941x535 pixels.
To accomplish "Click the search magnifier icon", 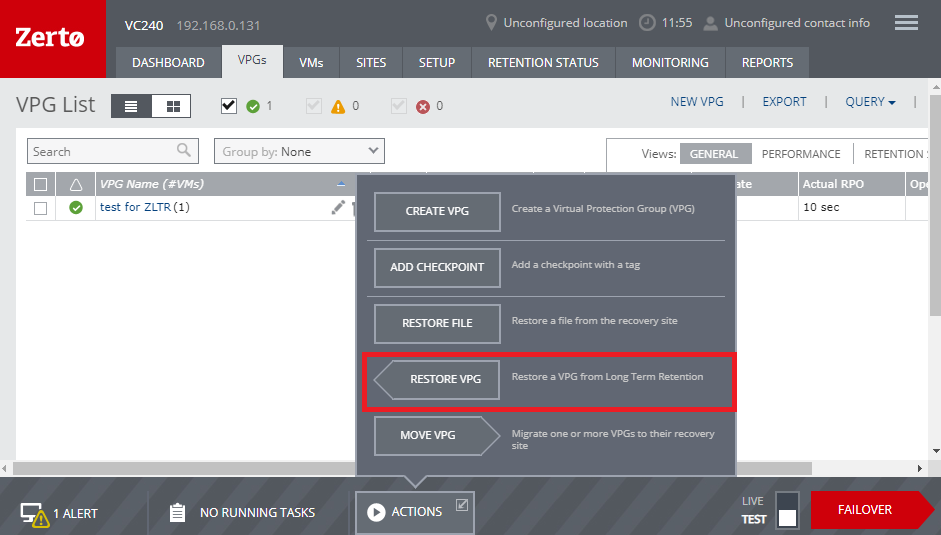I will (184, 150).
